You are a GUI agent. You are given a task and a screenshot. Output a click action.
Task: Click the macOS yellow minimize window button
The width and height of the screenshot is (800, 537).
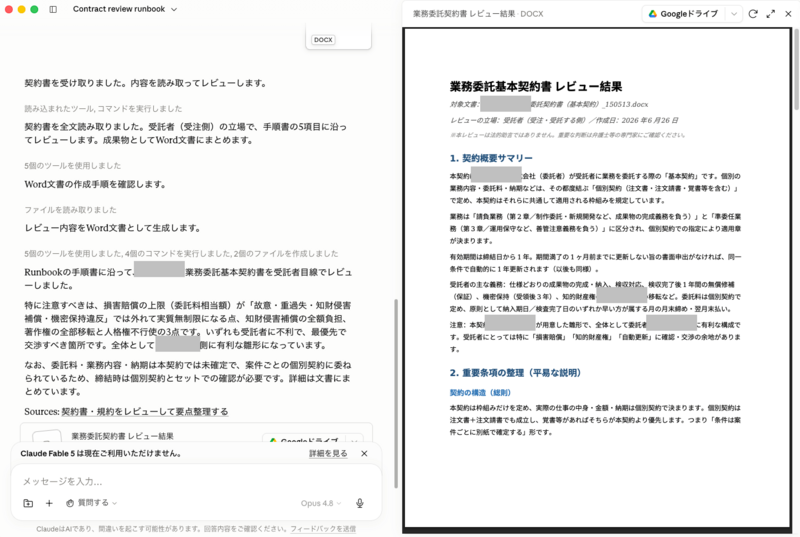[21, 9]
